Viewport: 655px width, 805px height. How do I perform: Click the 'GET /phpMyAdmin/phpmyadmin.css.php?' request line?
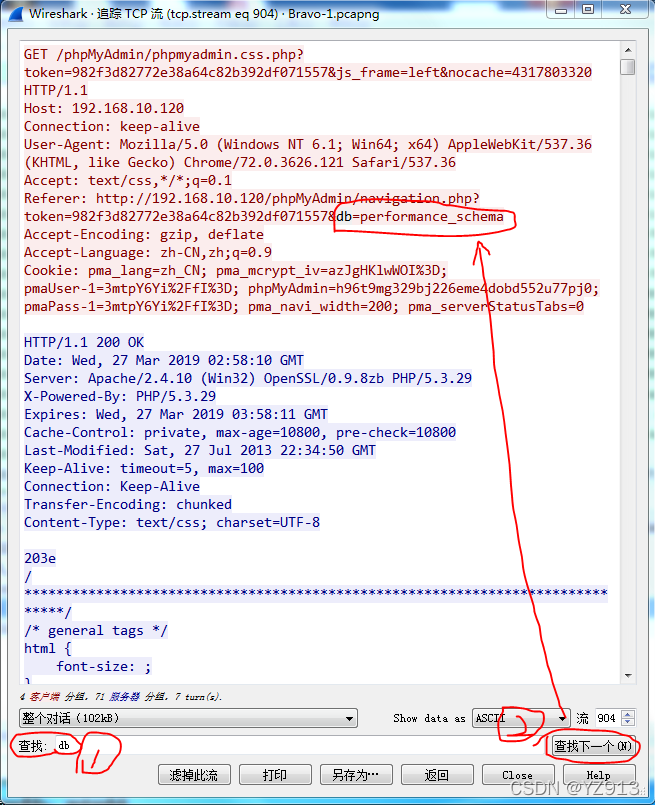click(x=164, y=54)
